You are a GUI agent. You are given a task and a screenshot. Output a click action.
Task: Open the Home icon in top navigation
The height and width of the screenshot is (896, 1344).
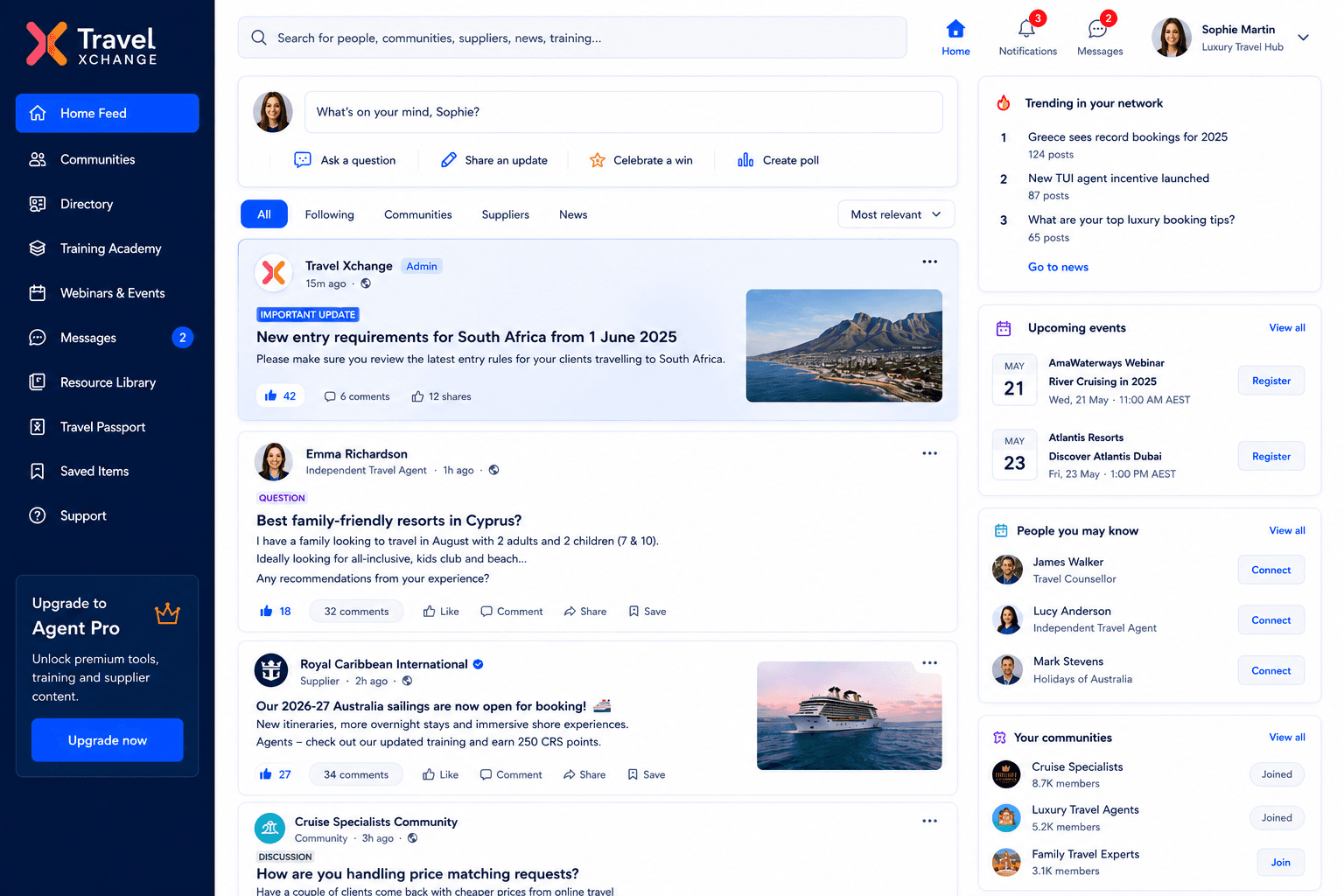tap(955, 29)
